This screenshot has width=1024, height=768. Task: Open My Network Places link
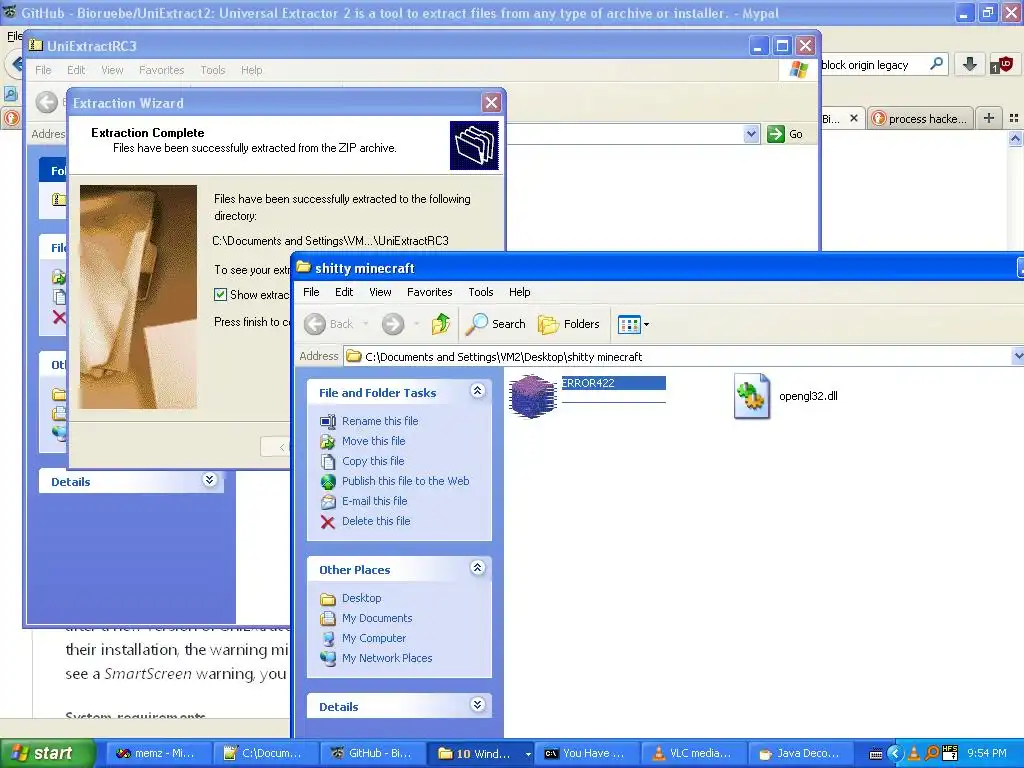[x=387, y=658]
